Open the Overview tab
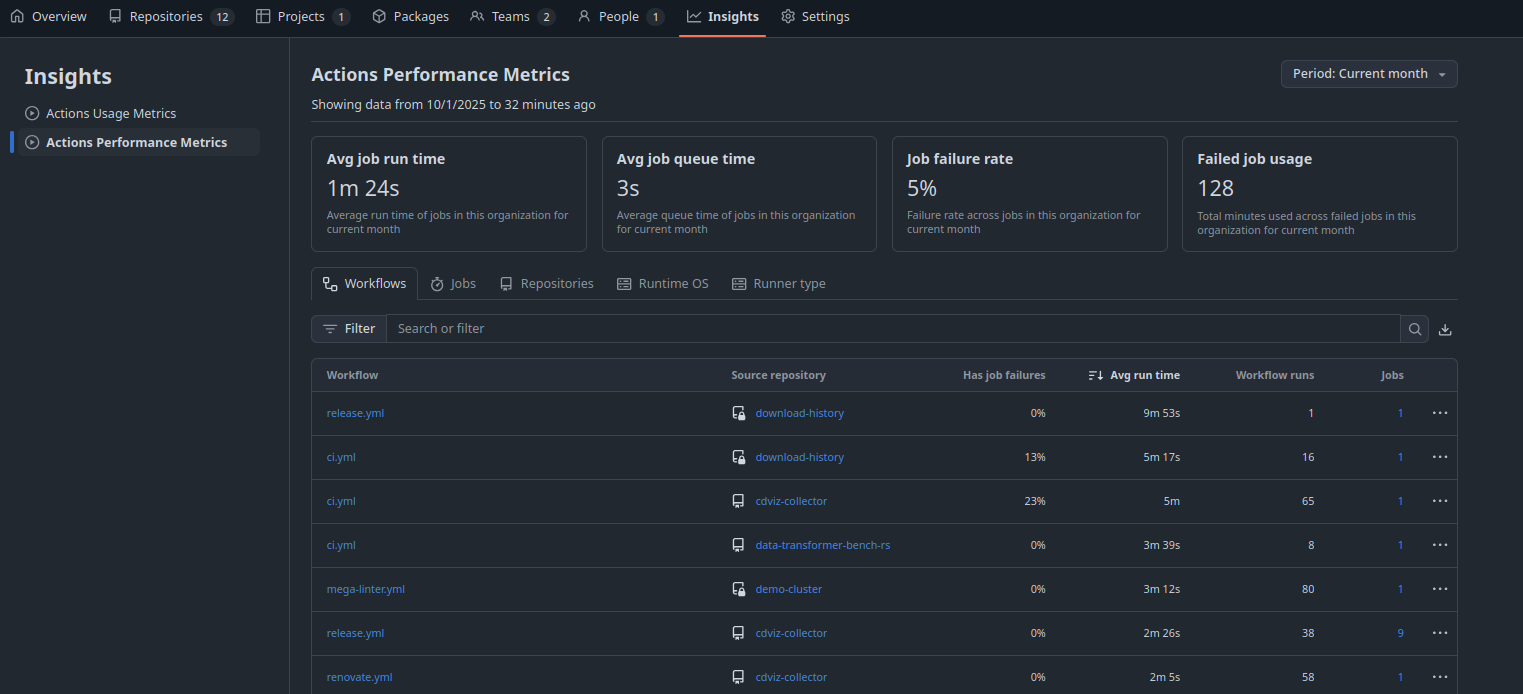The image size is (1523, 694). 48,17
